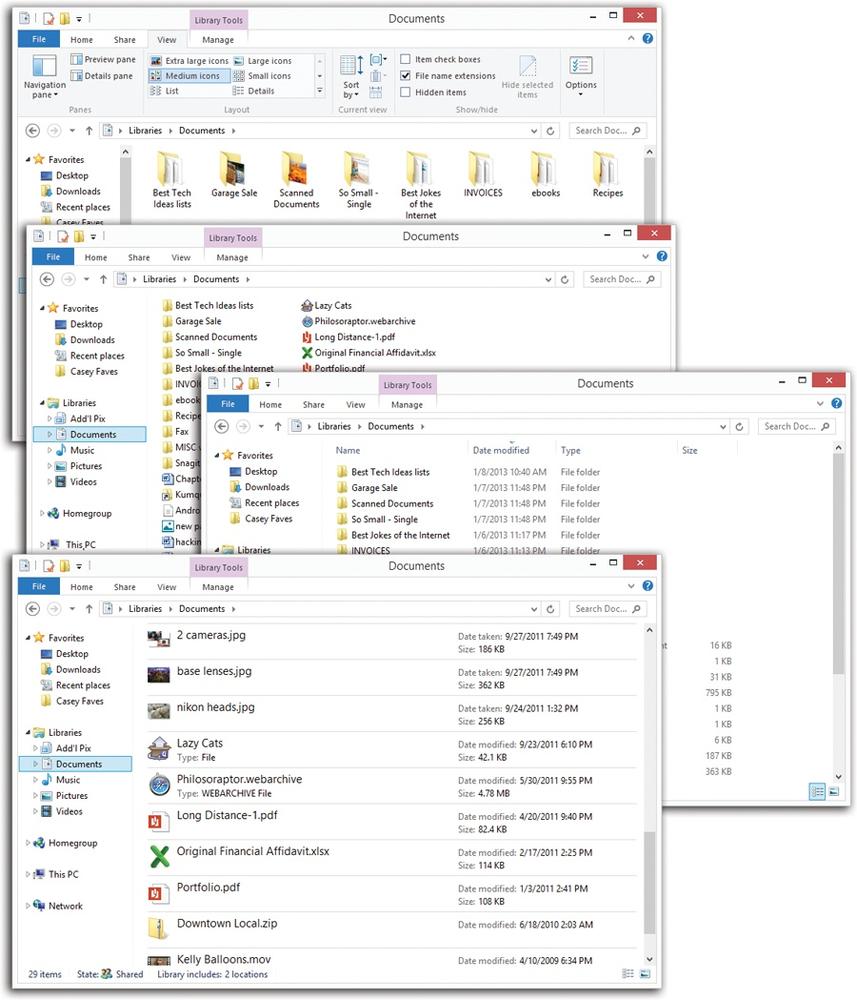Go back in the second window
857x1000 pixels.
47,279
